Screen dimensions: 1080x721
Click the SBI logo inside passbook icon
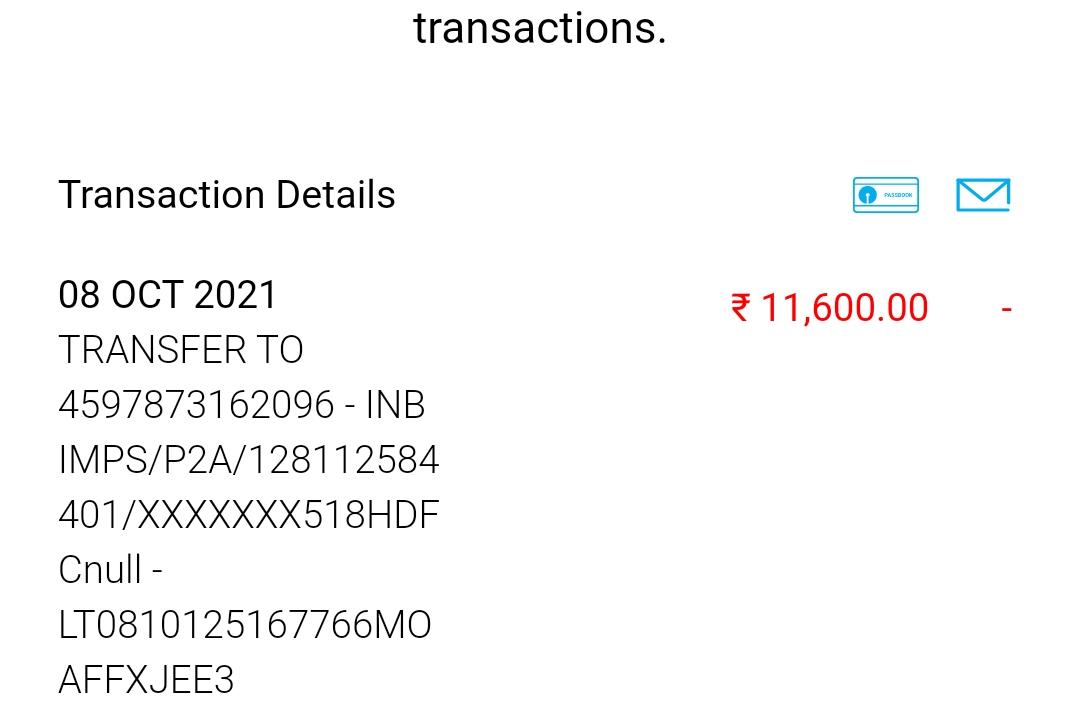[868, 196]
